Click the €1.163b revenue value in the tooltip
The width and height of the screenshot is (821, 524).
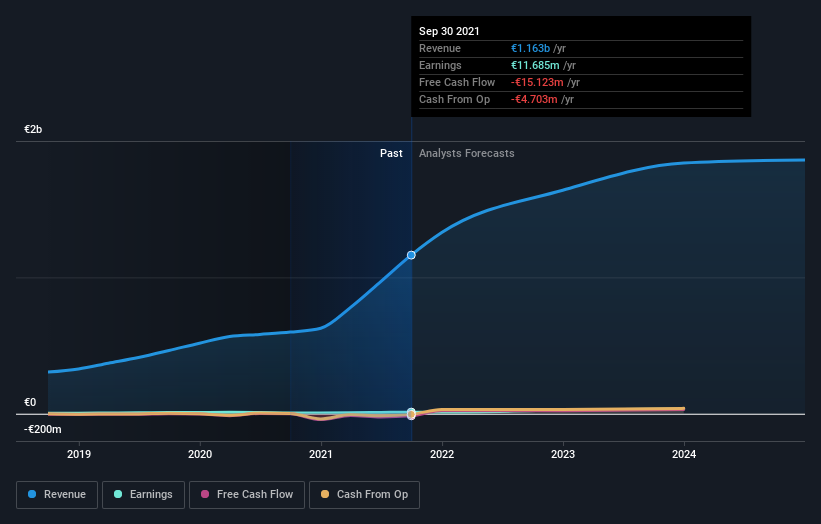coord(530,48)
